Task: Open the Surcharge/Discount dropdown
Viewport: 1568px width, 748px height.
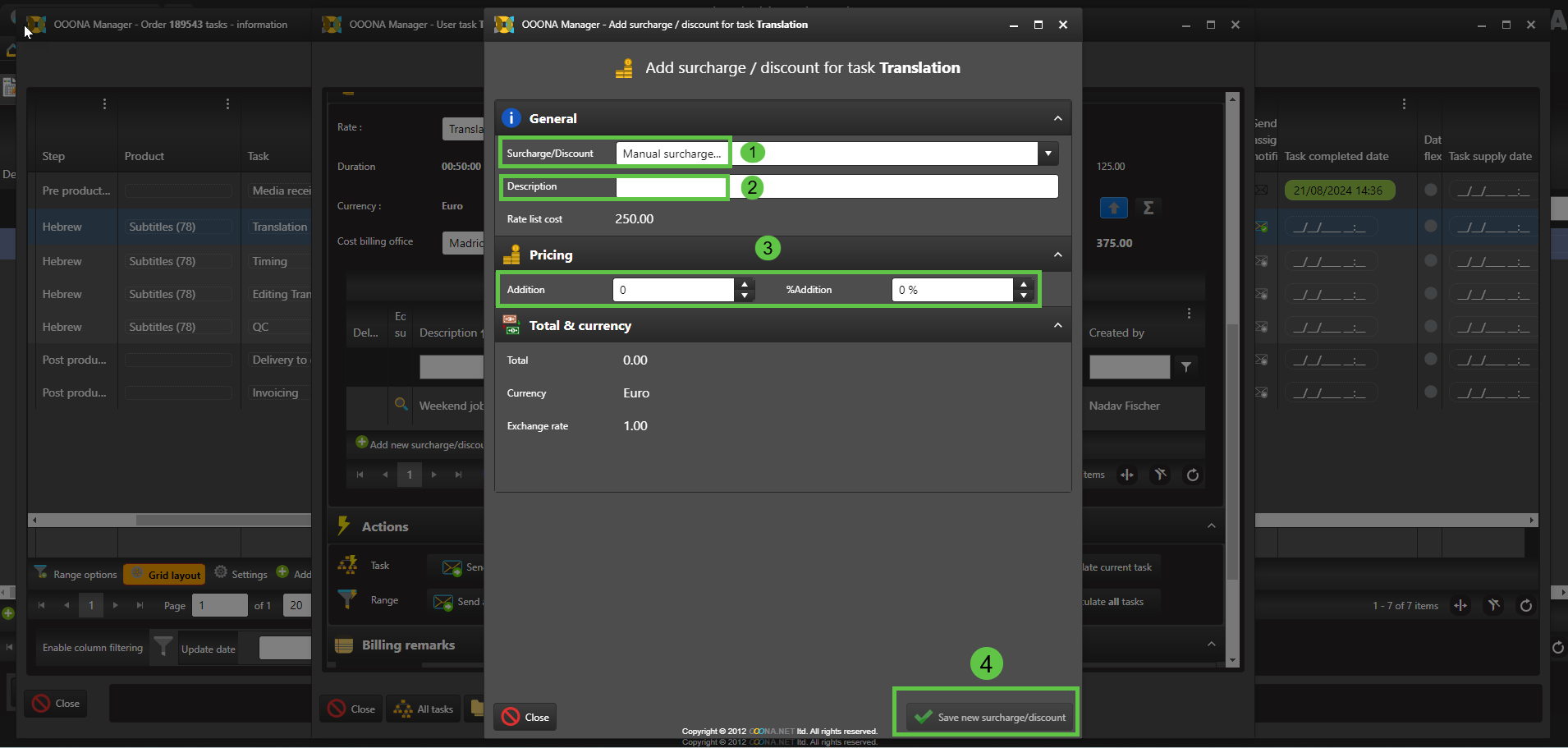Action: [x=1048, y=154]
